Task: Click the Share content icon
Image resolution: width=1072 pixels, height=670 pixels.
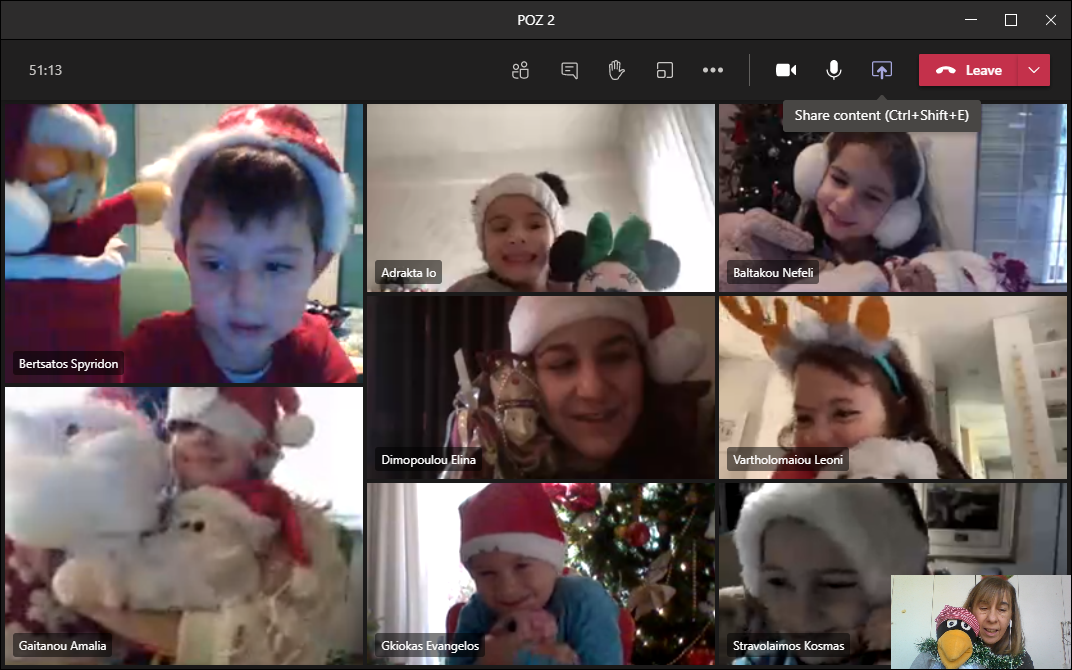Action: click(x=881, y=70)
